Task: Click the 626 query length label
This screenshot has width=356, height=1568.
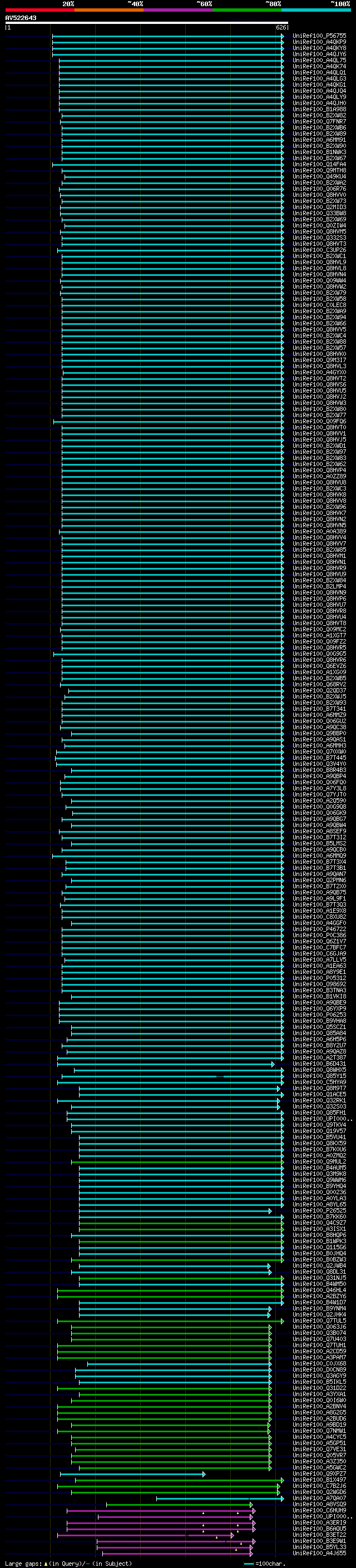Action: [280, 27]
